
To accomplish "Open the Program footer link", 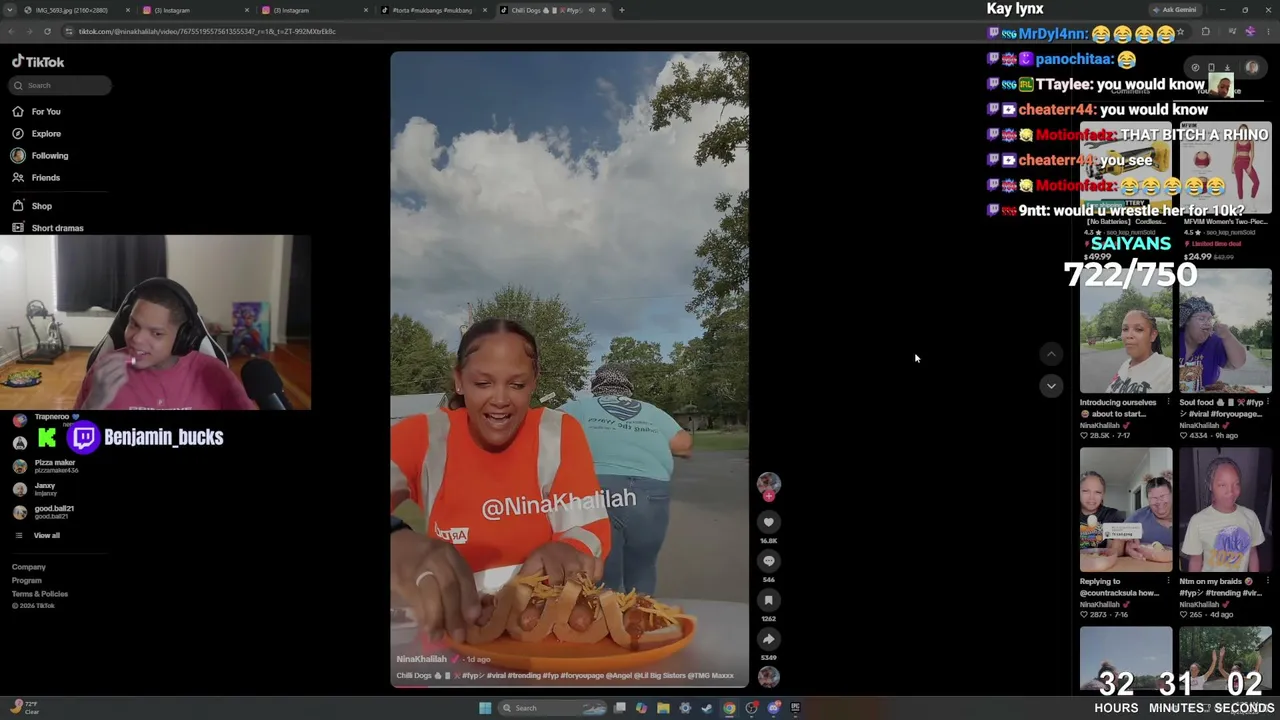I will 27,581.
